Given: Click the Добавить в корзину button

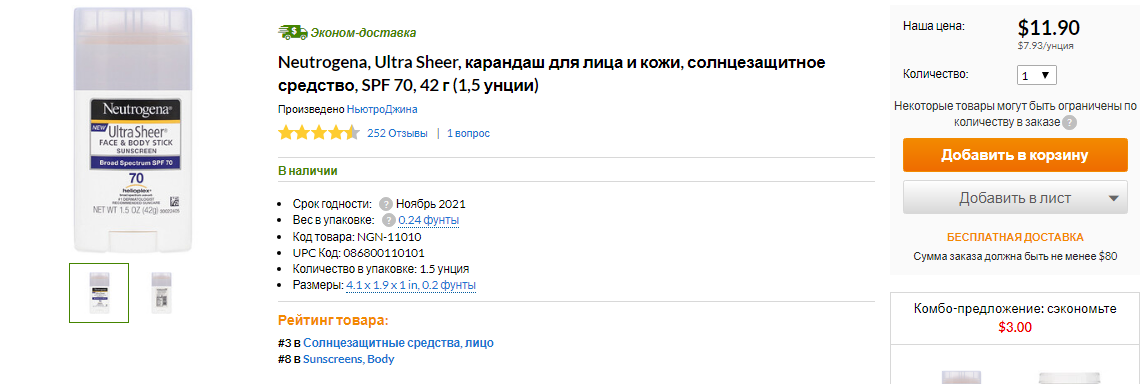Looking at the screenshot, I should (x=1015, y=155).
